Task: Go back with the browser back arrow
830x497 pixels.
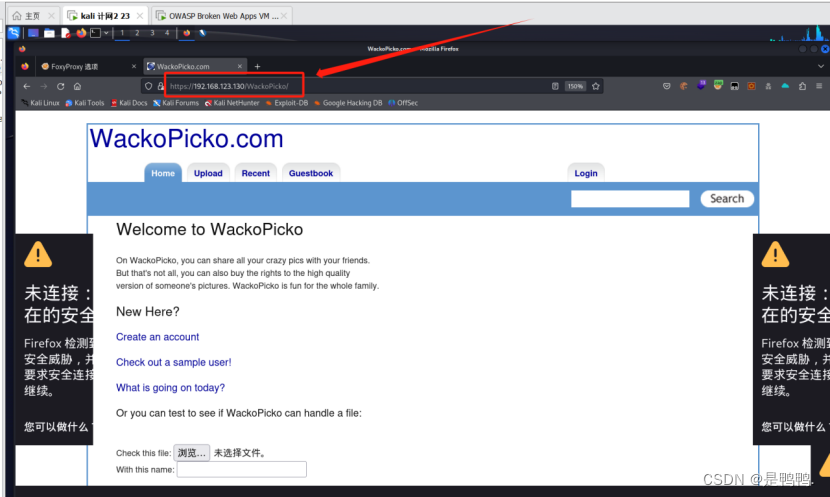Action: [26, 86]
